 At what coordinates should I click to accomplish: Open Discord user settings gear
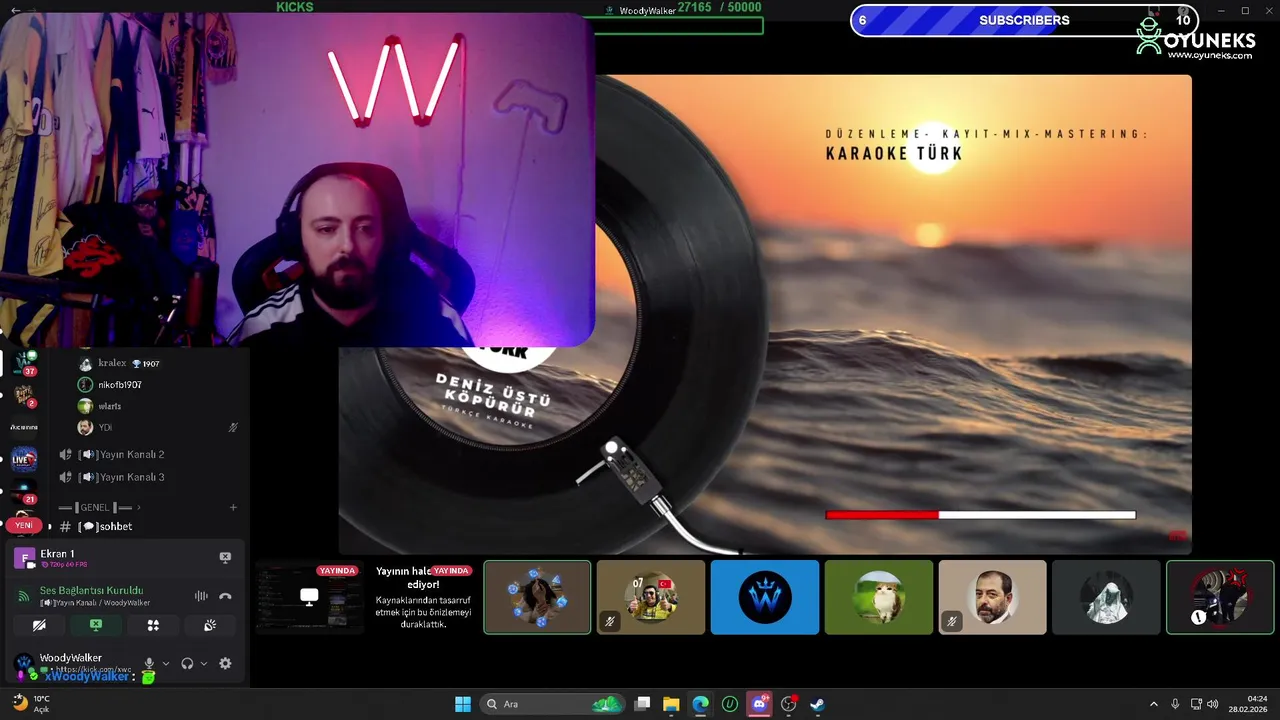tap(225, 663)
